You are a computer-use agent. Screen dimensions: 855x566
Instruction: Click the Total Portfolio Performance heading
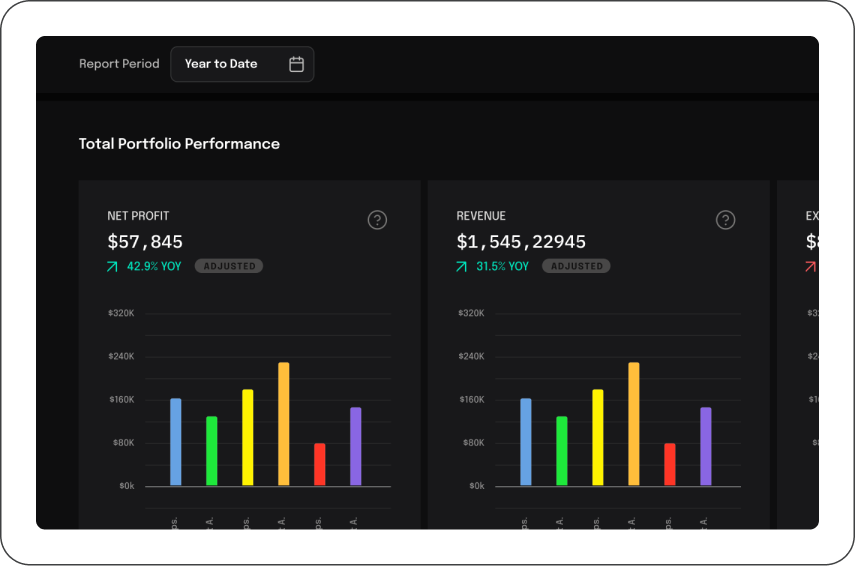pyautogui.click(x=179, y=144)
